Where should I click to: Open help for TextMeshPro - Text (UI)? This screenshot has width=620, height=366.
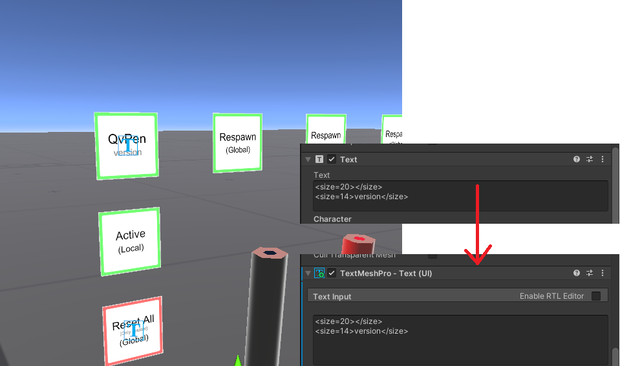coord(577,273)
